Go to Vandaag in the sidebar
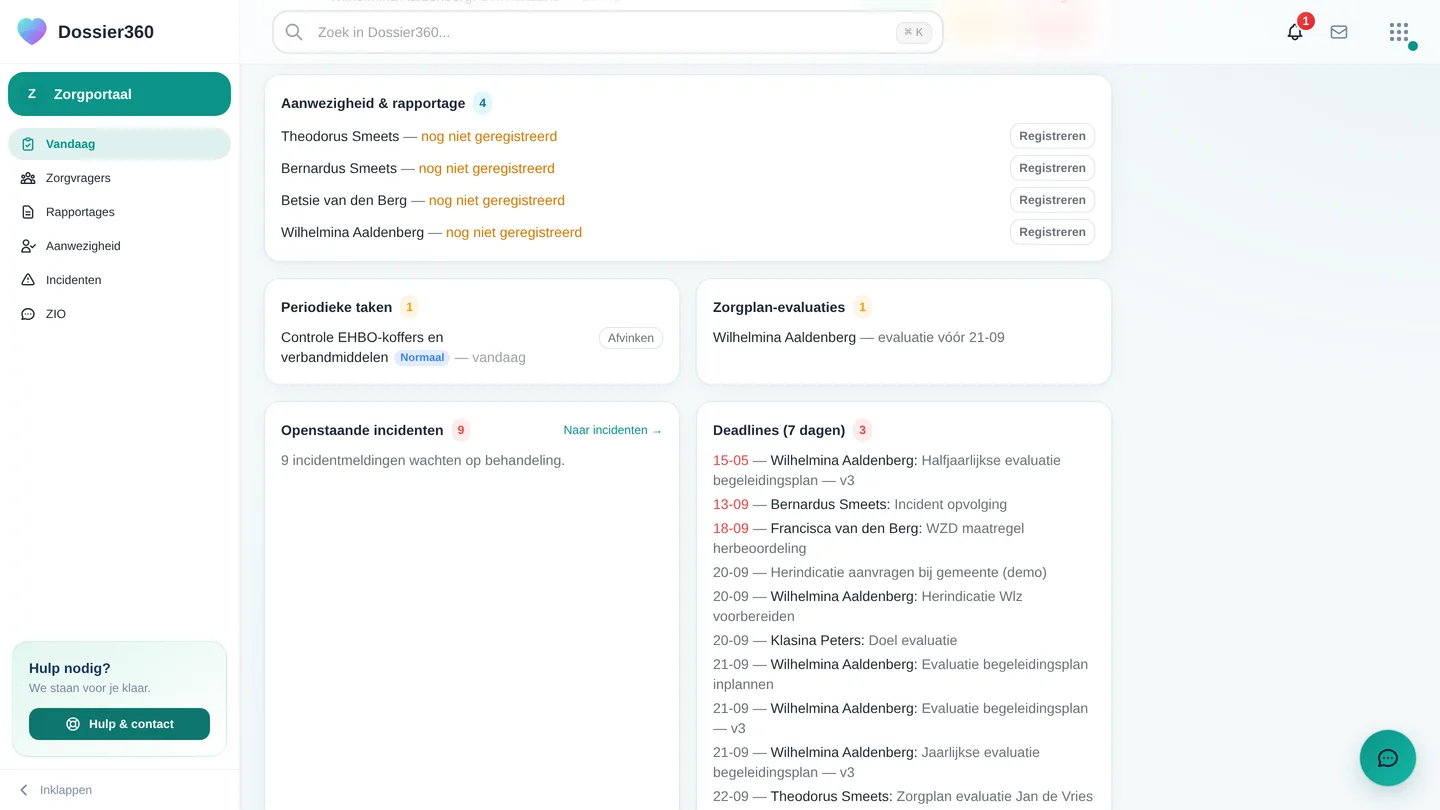 [119, 144]
